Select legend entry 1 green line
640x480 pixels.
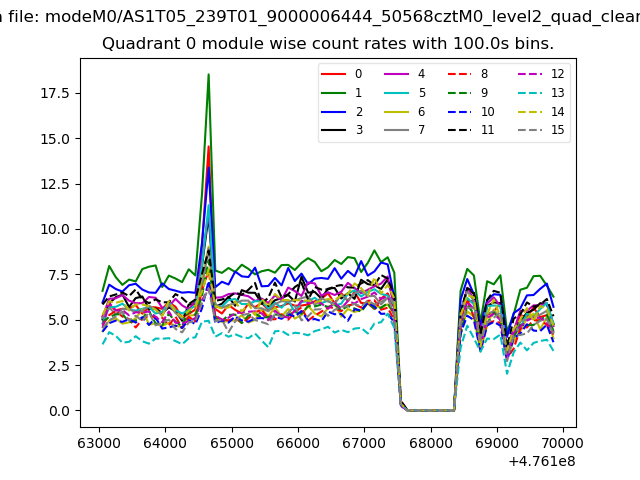[332, 93]
